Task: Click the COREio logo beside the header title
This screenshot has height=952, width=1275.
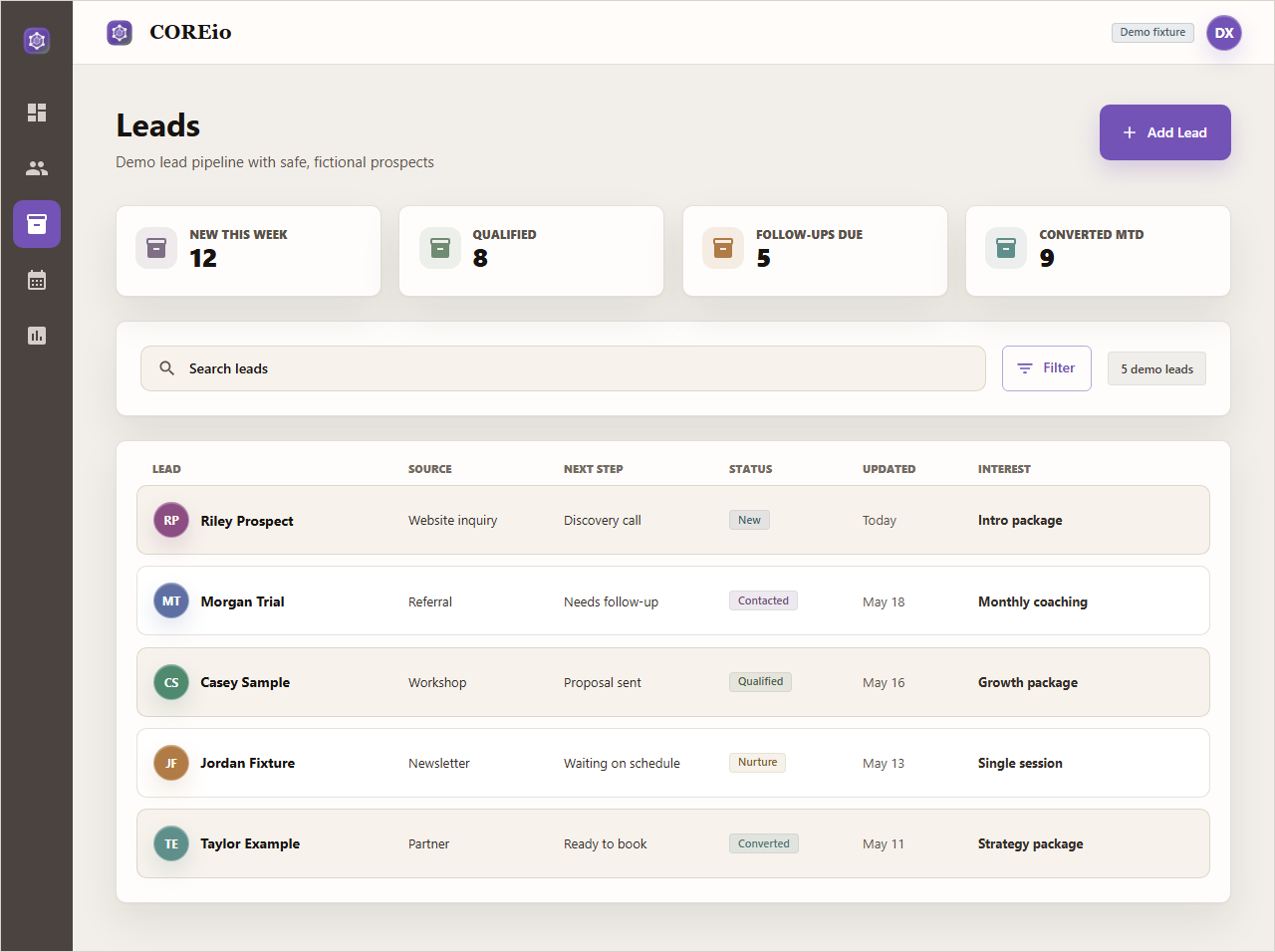Action: 120,33
